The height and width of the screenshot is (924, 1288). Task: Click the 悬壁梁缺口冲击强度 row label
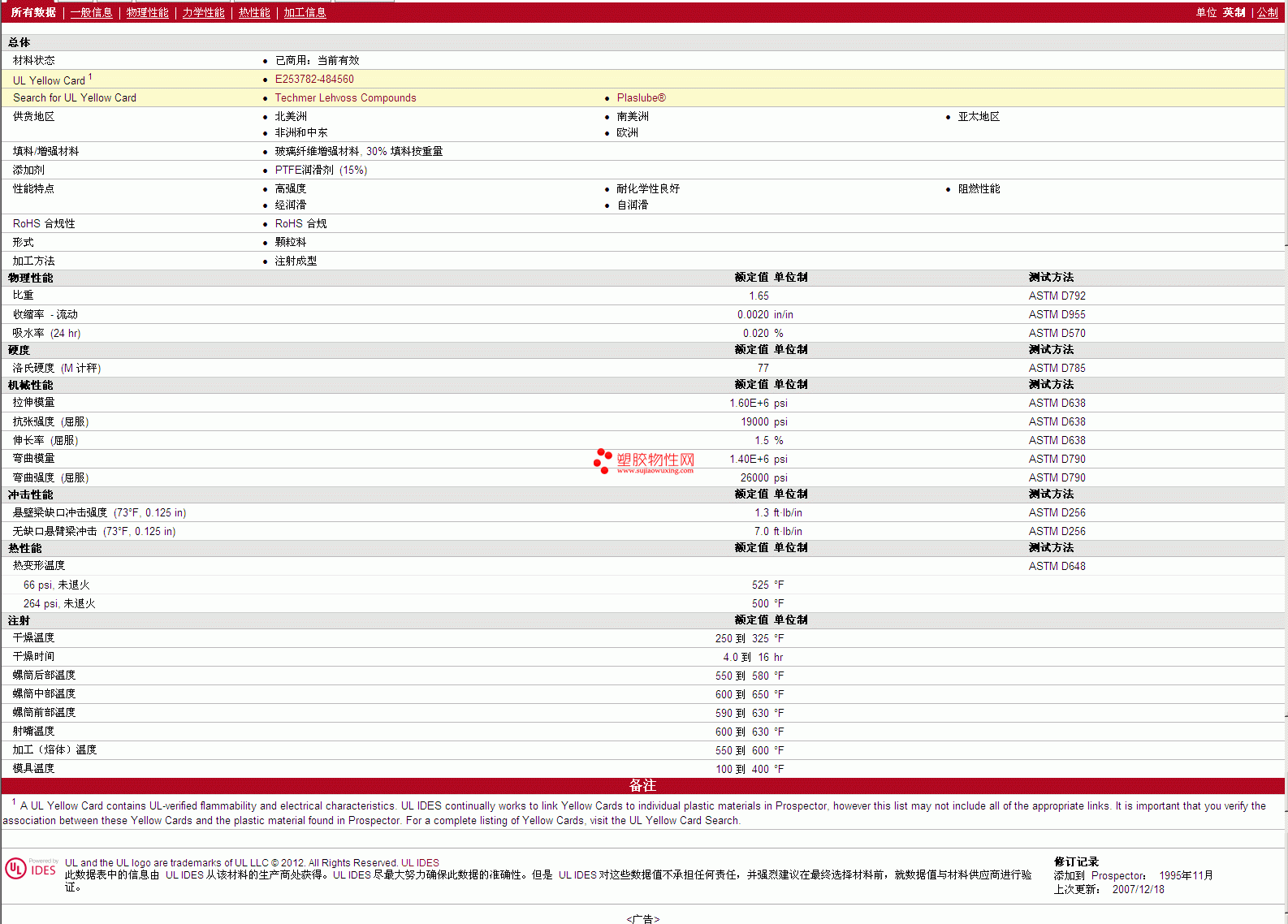[99, 513]
